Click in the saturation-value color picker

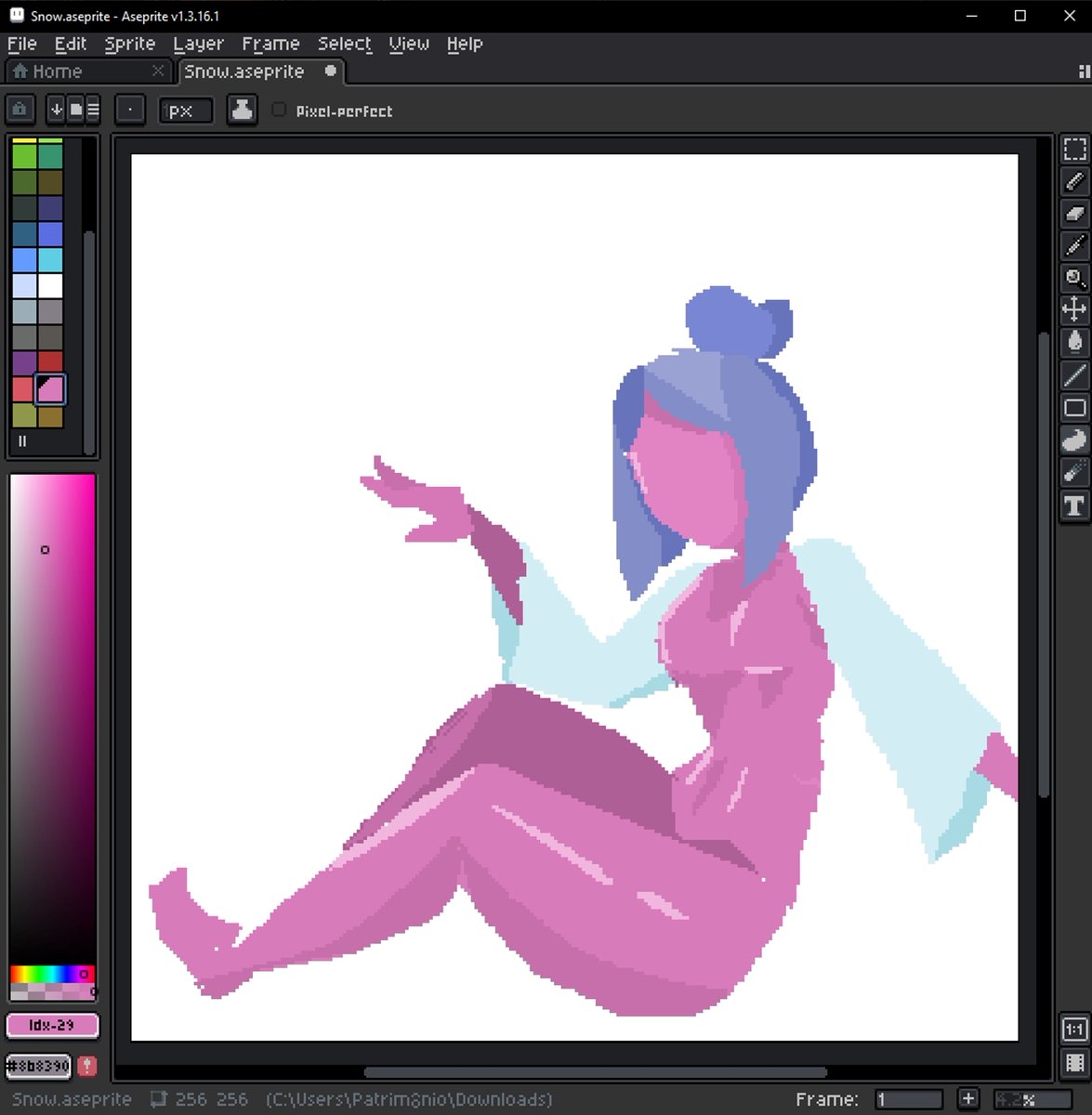pyautogui.click(x=52, y=720)
